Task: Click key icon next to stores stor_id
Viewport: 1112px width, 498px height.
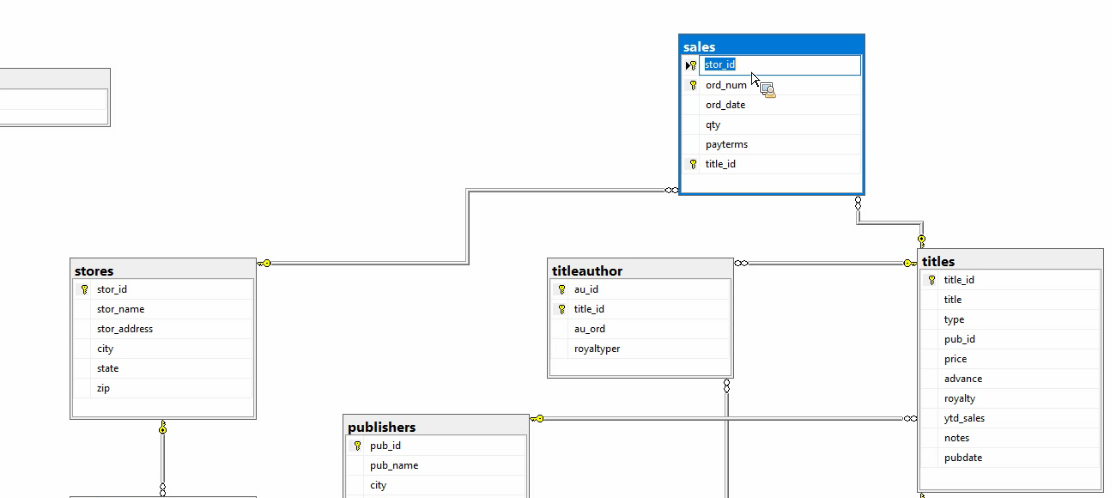Action: click(x=84, y=289)
